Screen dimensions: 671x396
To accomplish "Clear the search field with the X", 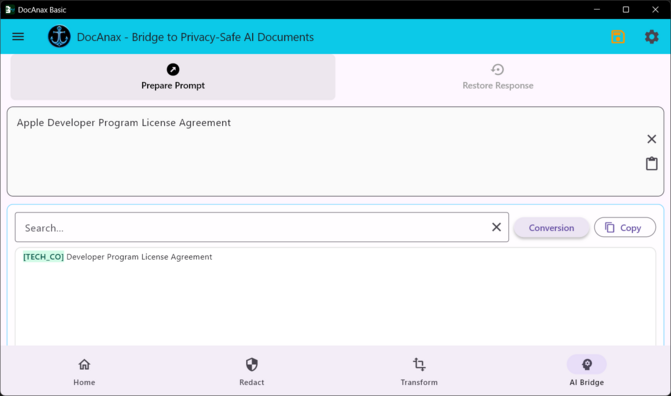I will [496, 227].
